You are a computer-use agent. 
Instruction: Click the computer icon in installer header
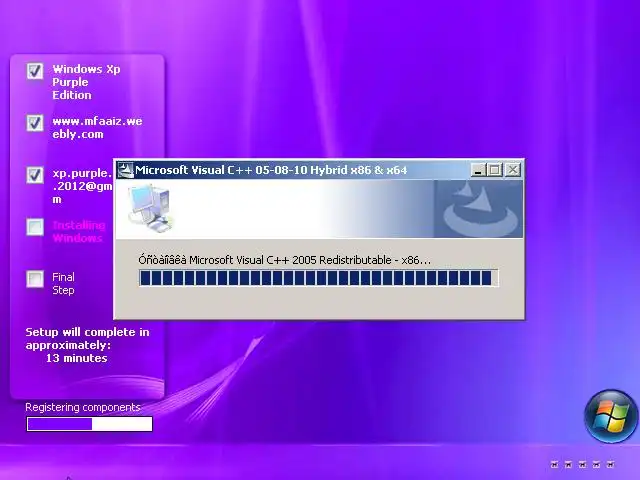(x=150, y=208)
